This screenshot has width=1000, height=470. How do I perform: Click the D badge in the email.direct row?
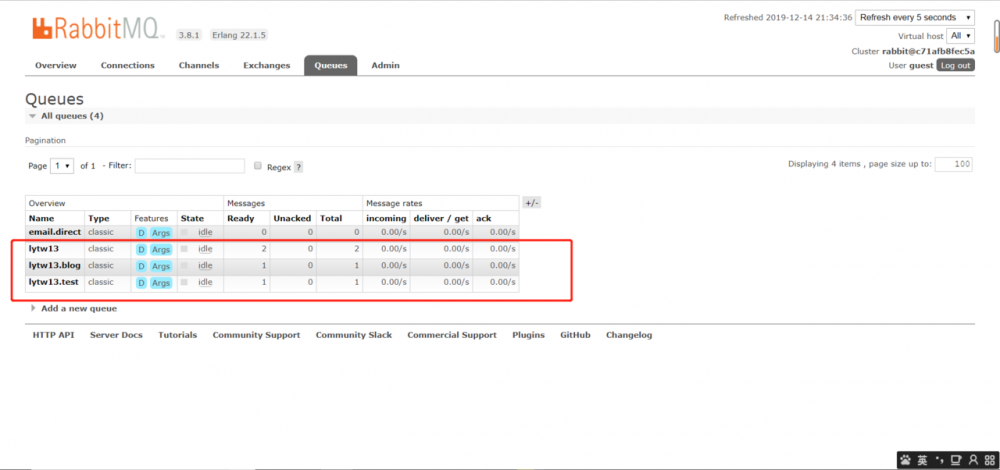(x=142, y=233)
